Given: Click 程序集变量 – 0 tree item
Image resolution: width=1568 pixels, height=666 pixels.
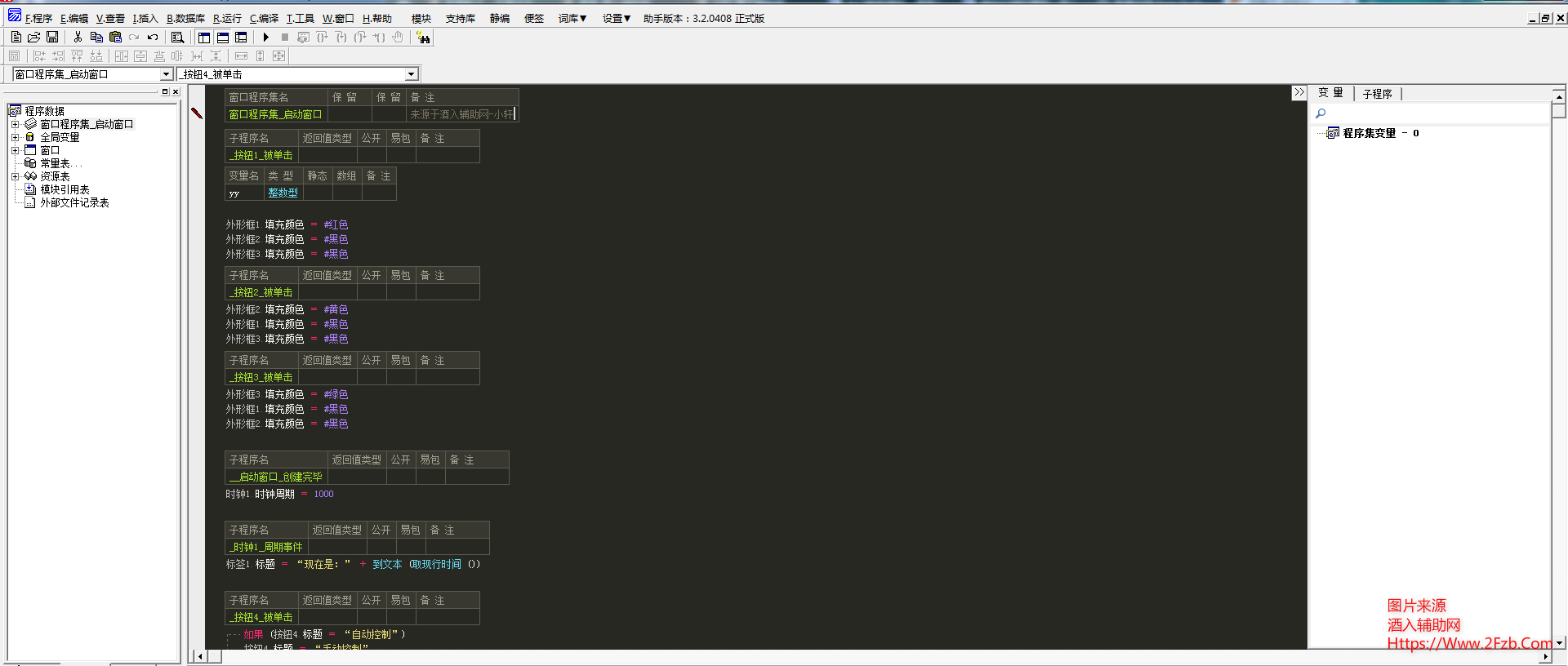Looking at the screenshot, I should (1380, 133).
